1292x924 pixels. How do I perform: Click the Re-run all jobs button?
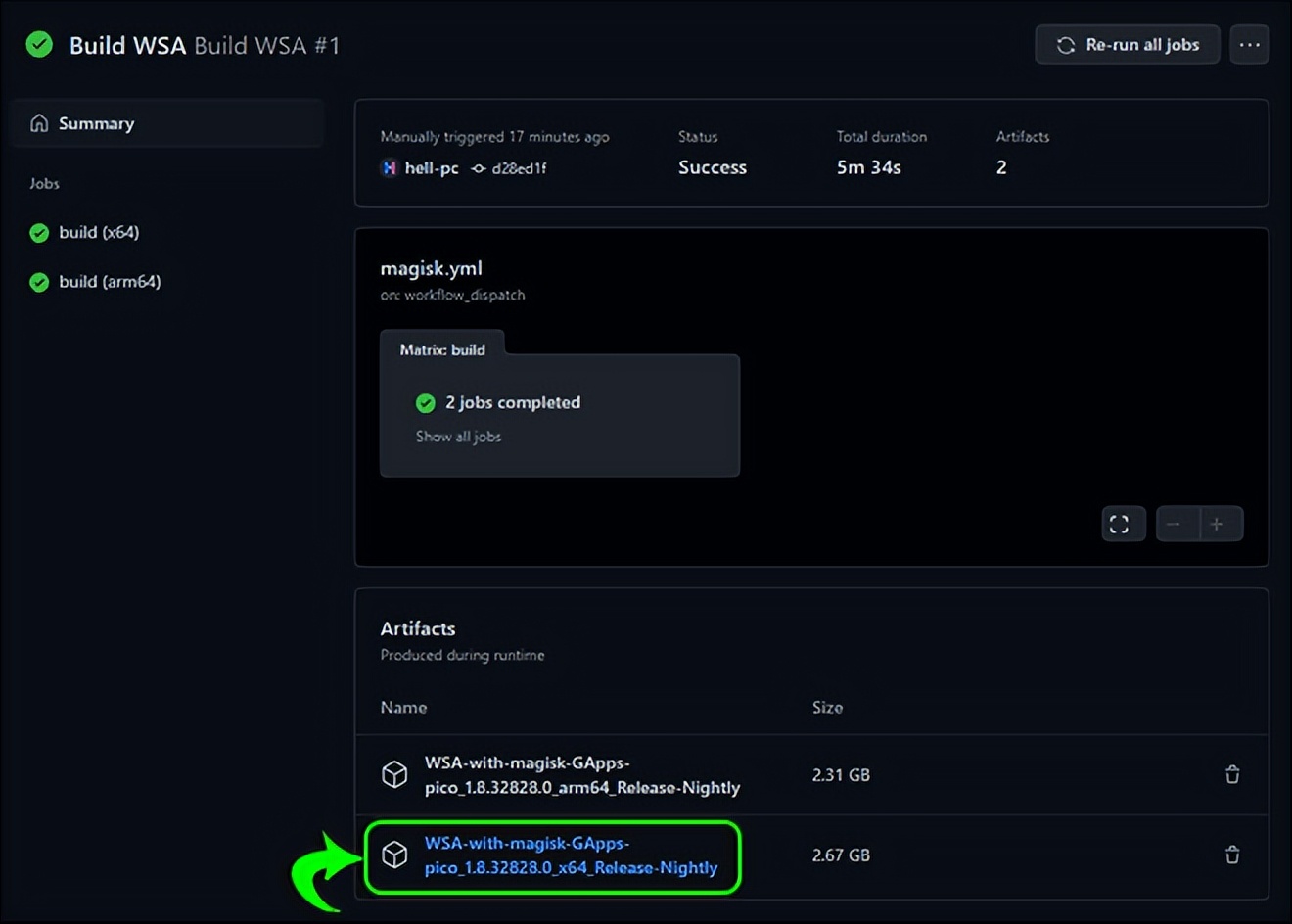coord(1127,45)
